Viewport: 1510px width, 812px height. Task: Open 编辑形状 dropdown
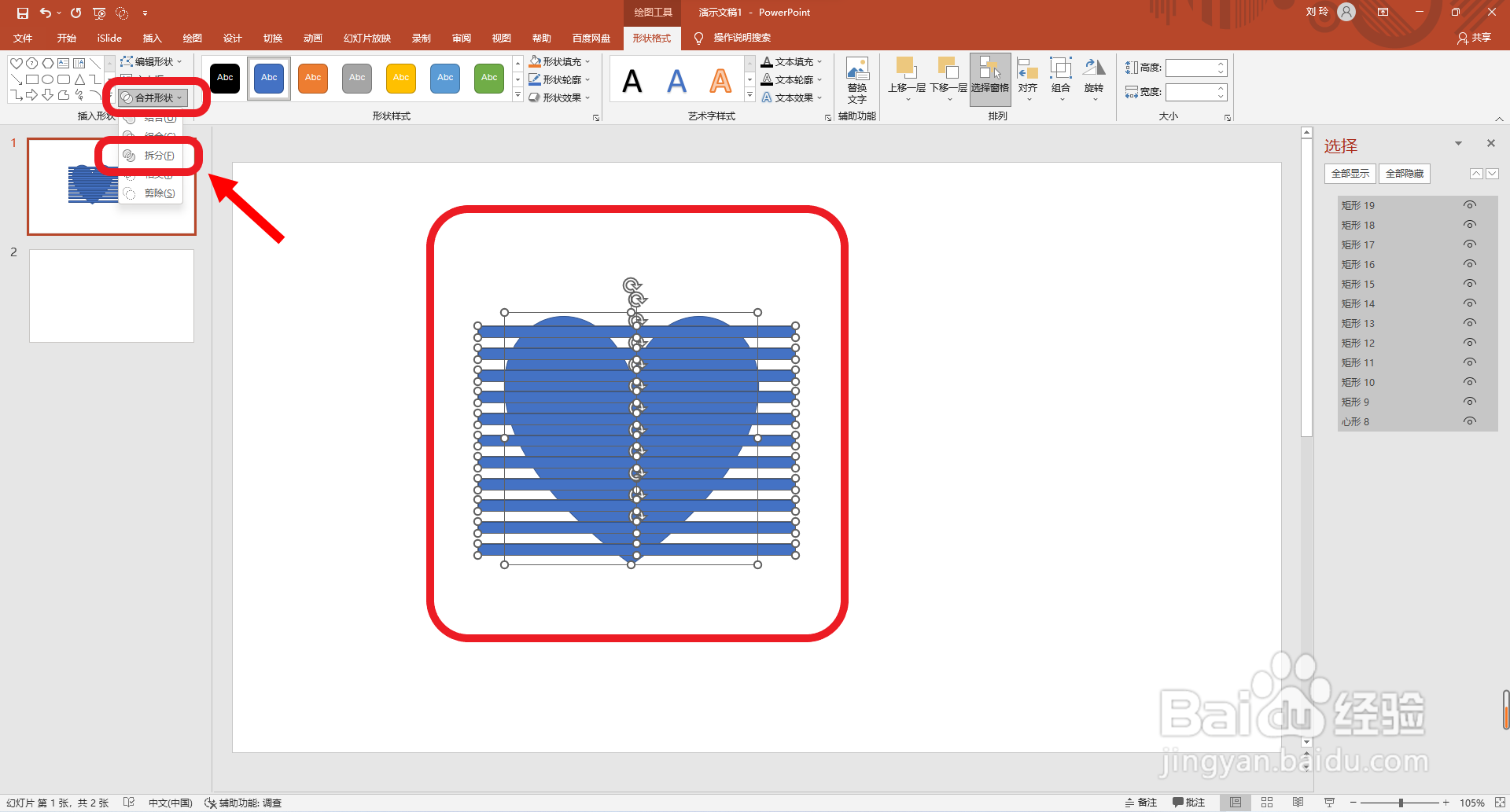pos(151,61)
